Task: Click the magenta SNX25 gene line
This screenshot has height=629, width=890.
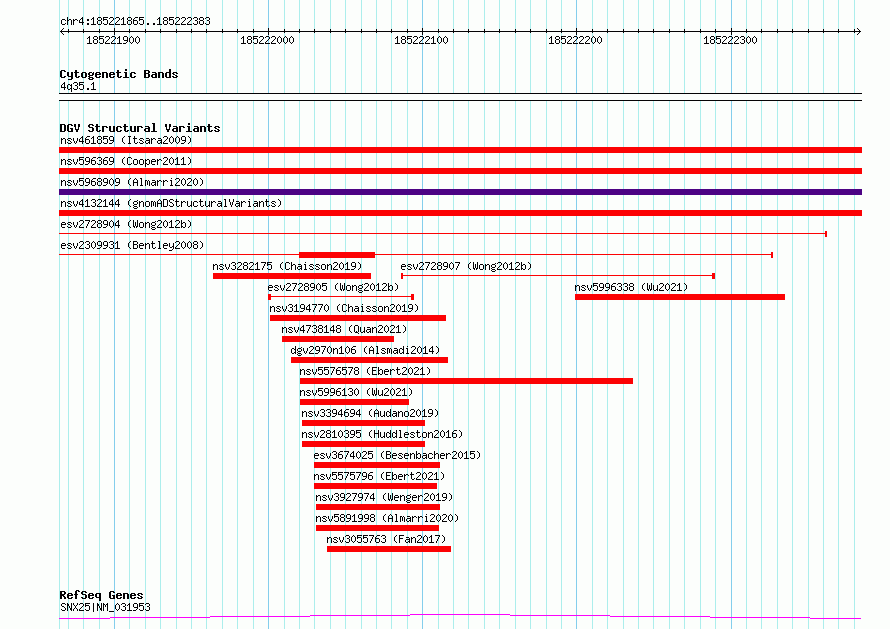Action: 460,616
